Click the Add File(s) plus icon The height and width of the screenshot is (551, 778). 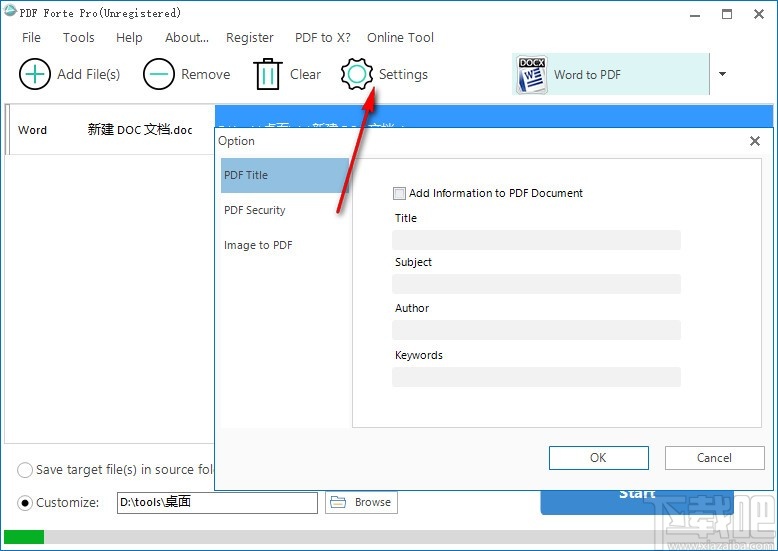tap(35, 74)
